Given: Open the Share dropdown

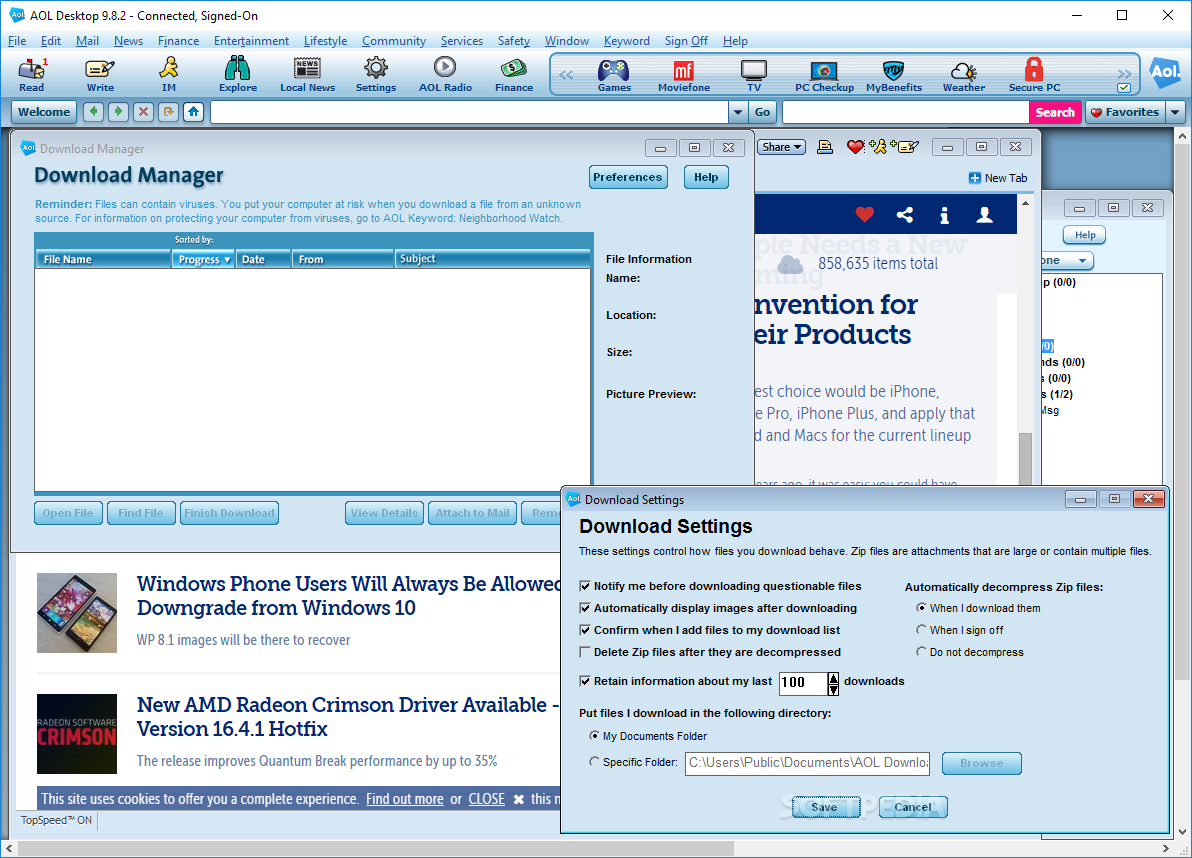Looking at the screenshot, I should (x=781, y=147).
